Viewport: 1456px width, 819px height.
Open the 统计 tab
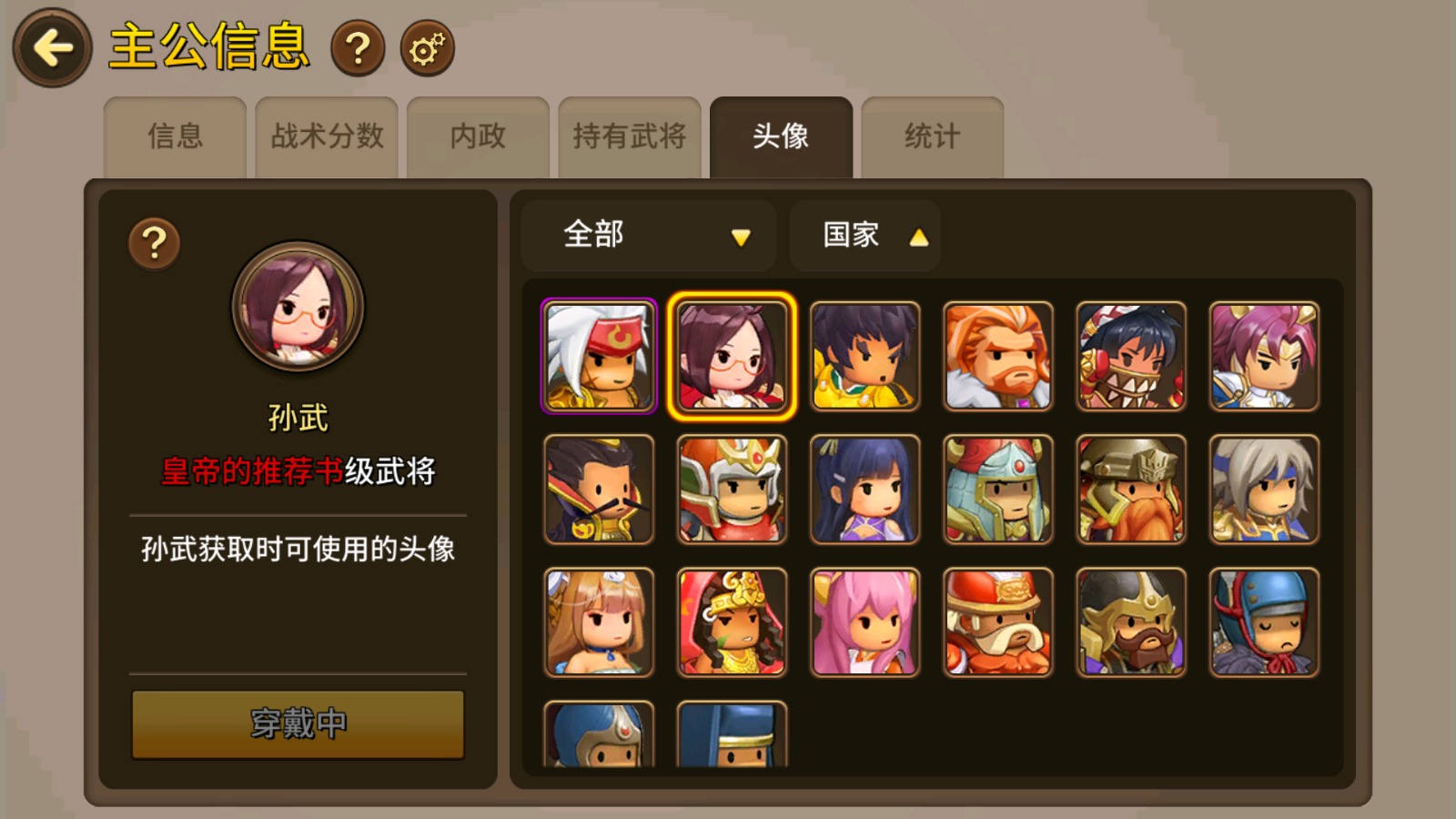[x=933, y=137]
